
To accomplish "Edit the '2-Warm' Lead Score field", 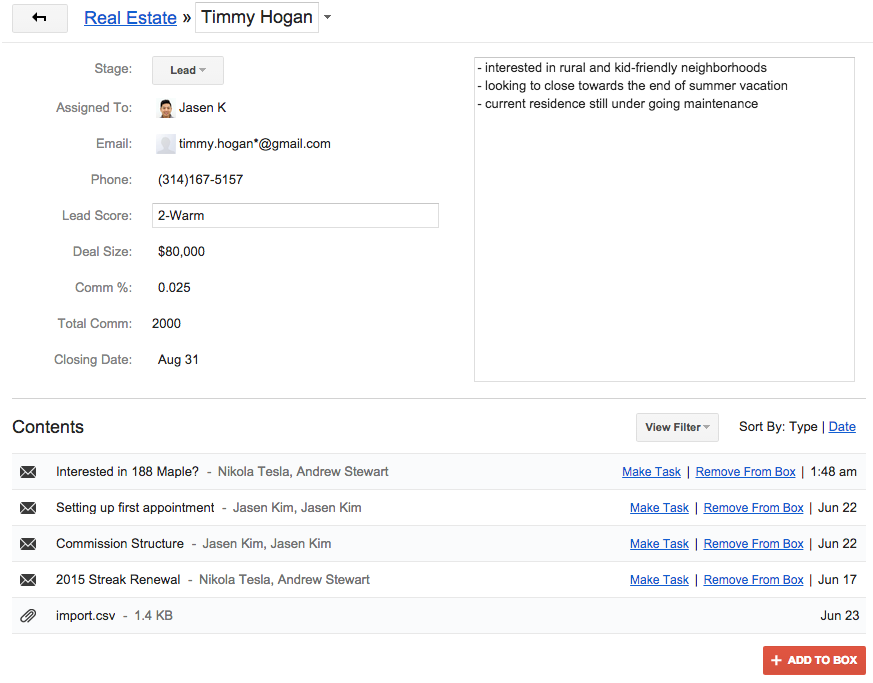I will pos(295,215).
